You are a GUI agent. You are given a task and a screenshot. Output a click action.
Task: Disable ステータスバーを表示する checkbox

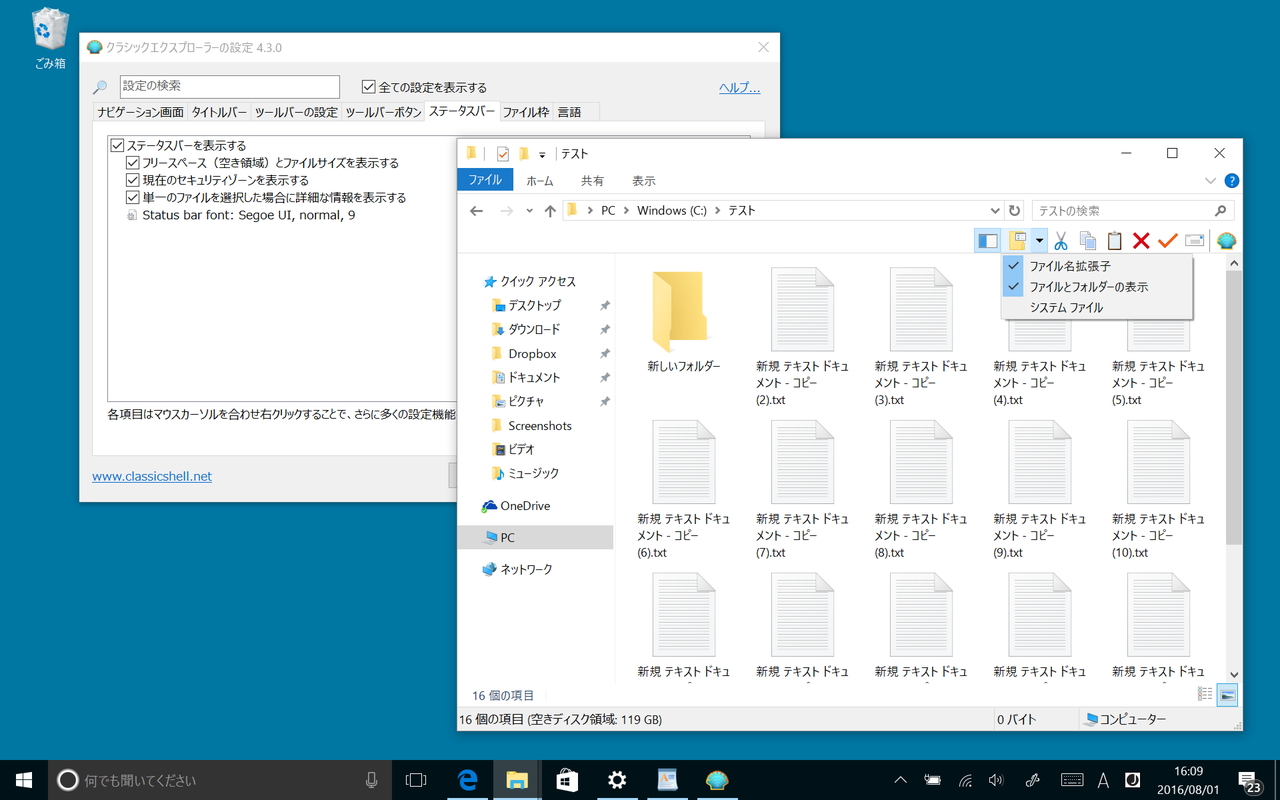click(x=117, y=144)
